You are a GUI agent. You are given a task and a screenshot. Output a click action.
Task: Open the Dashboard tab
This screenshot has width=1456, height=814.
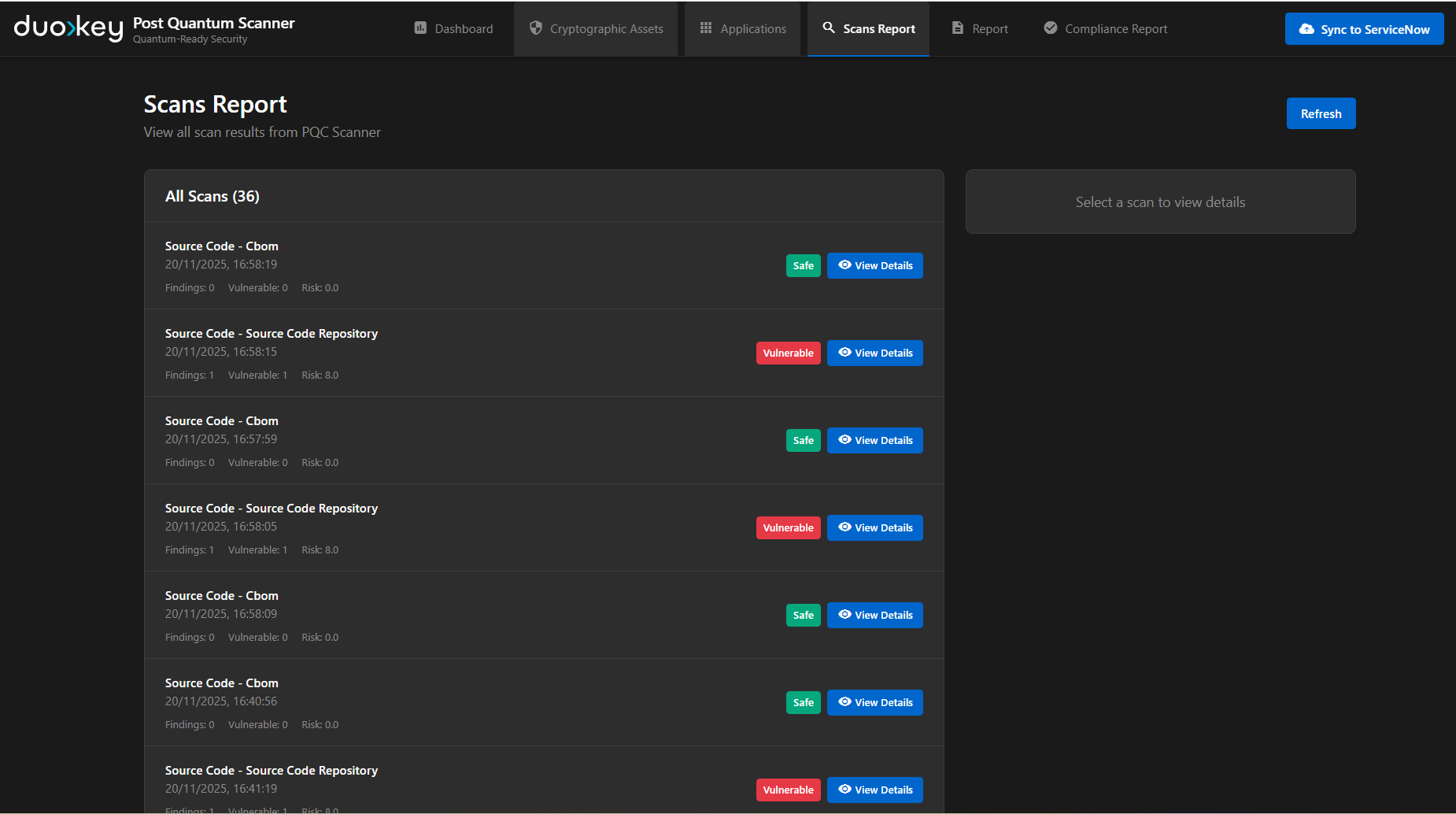tap(453, 28)
